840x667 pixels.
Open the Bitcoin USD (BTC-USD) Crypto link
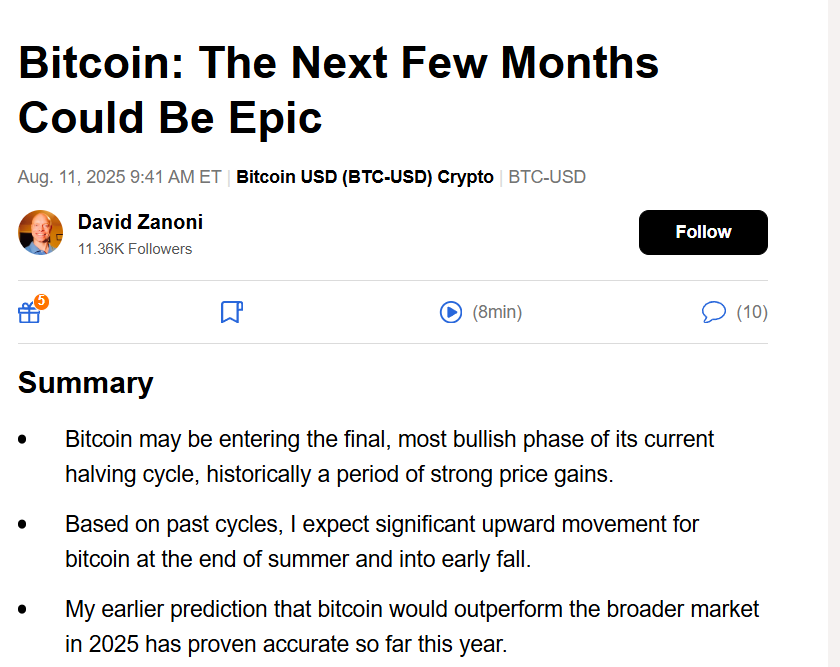[365, 177]
